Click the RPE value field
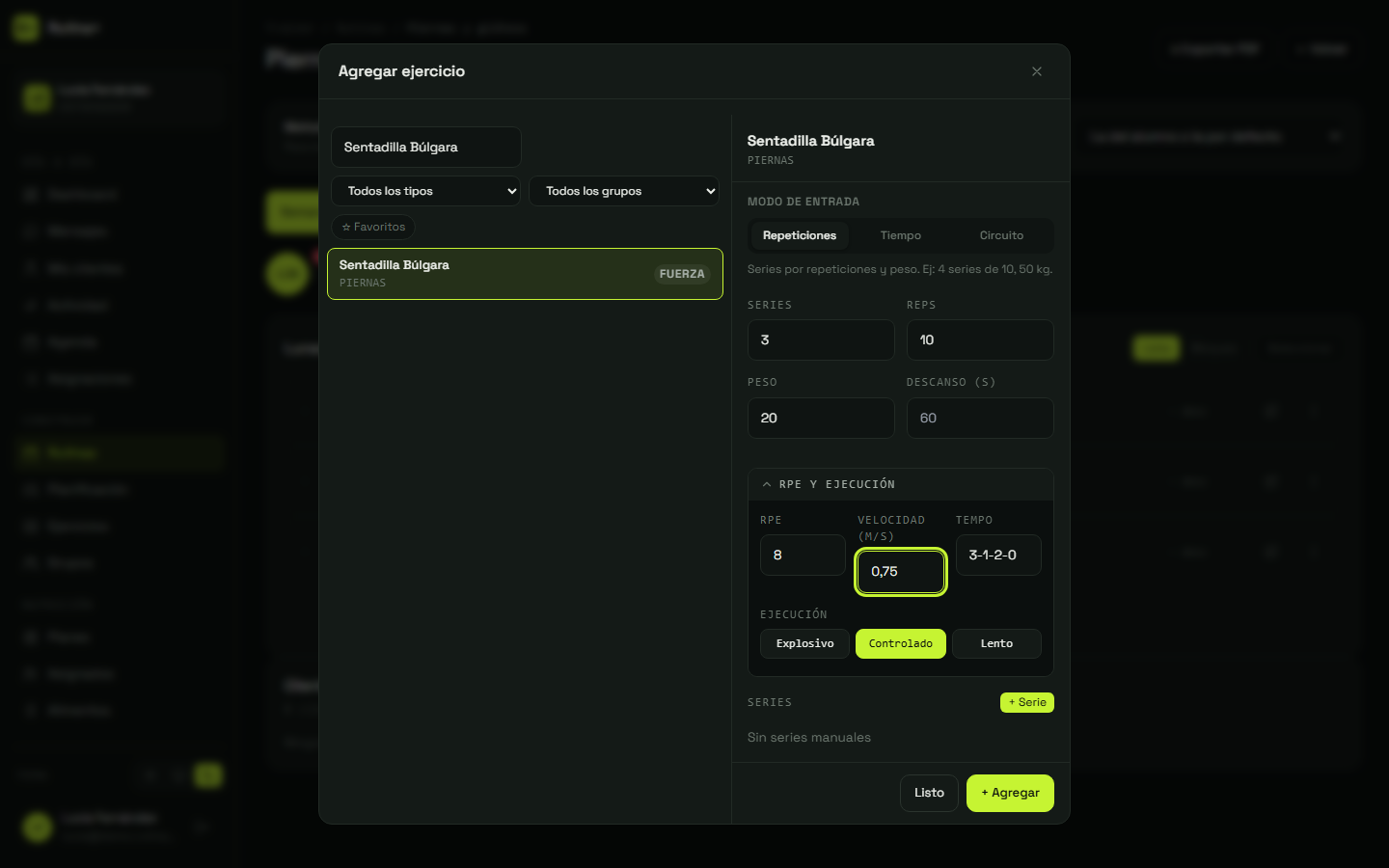This screenshot has height=868, width=1389. 803,556
